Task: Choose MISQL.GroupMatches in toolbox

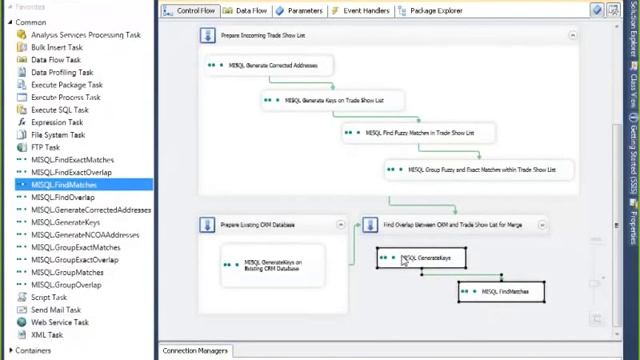Action: [67, 272]
